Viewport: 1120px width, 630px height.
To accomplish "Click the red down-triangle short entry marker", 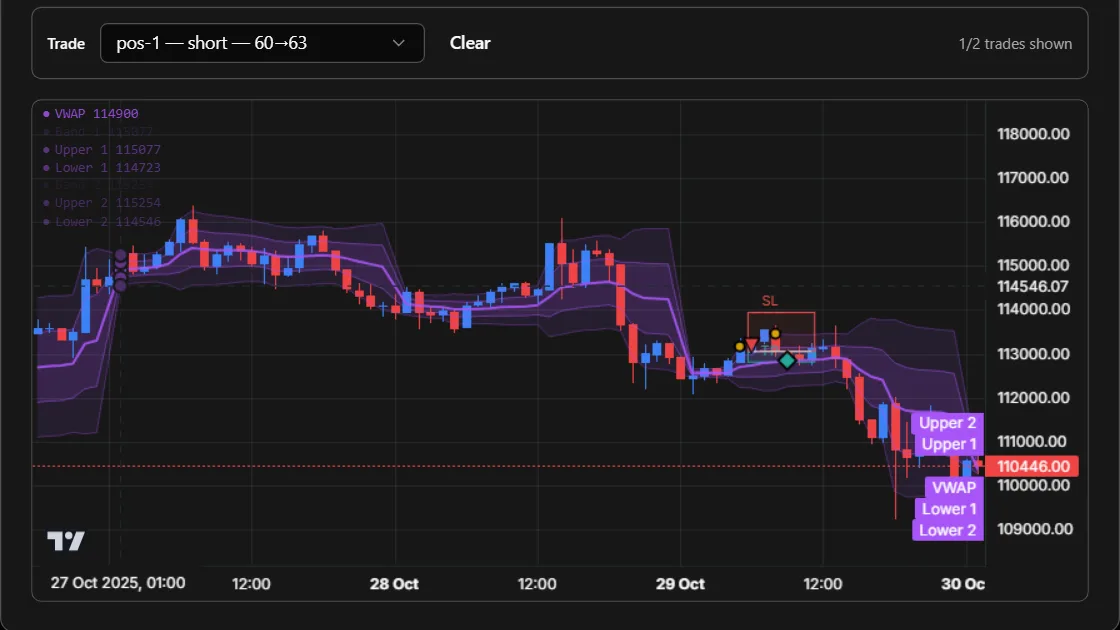I will (751, 345).
